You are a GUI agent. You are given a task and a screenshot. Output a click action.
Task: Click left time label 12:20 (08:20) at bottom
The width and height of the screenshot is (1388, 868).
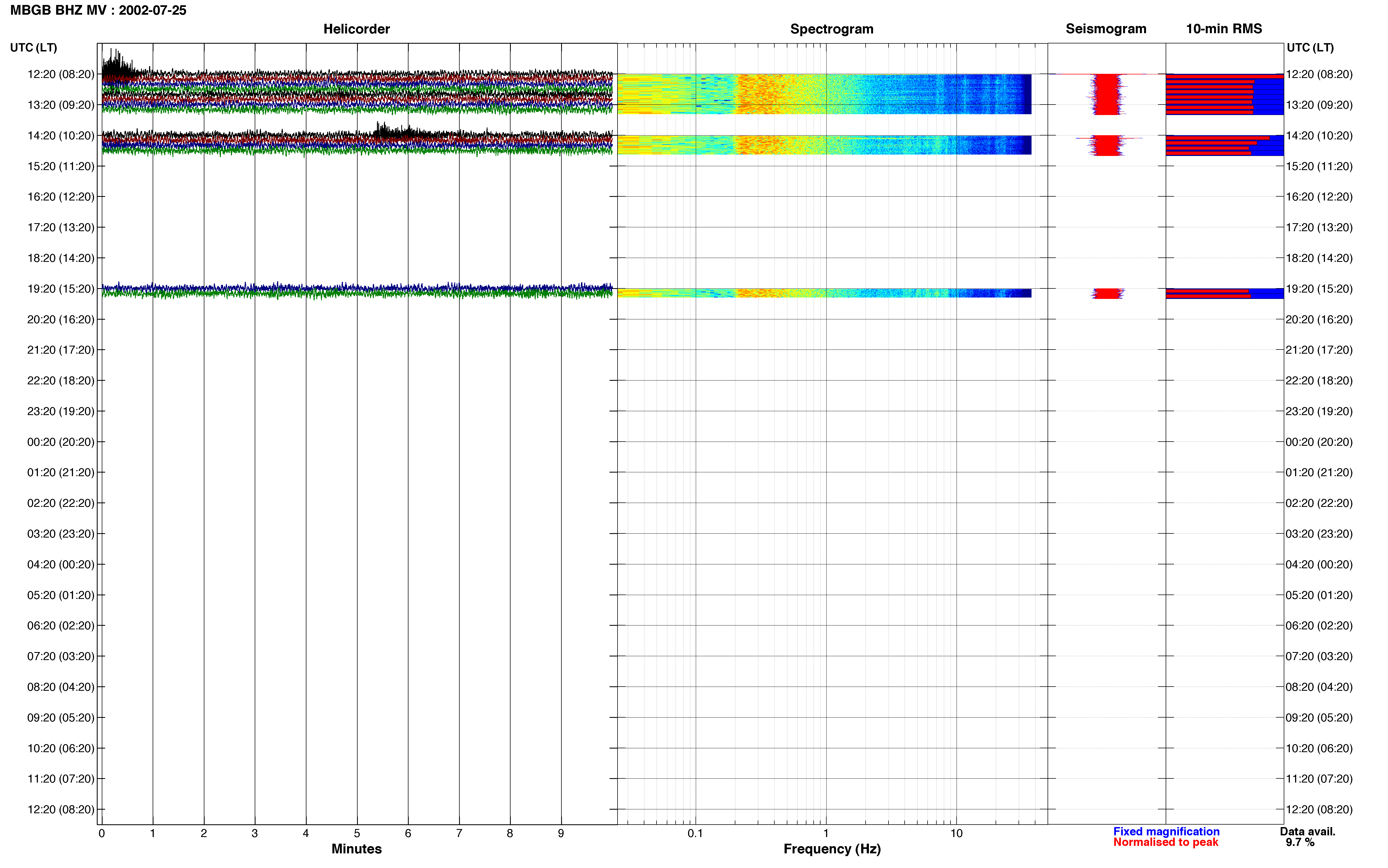coord(61,809)
